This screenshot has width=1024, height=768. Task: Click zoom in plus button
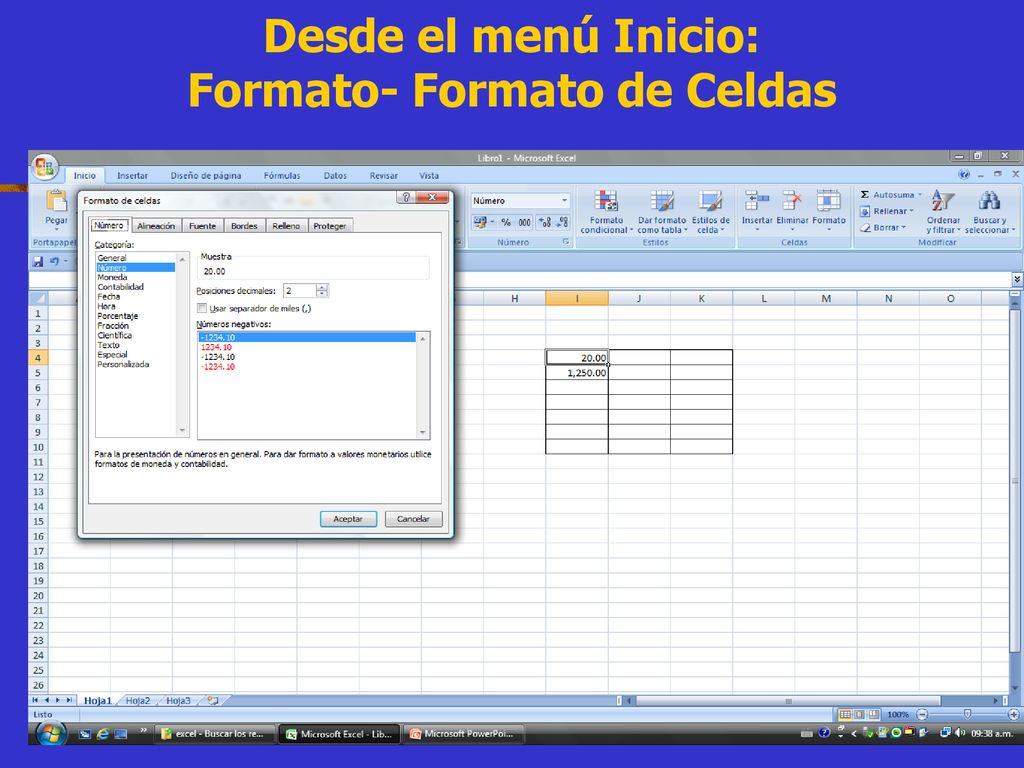1014,714
